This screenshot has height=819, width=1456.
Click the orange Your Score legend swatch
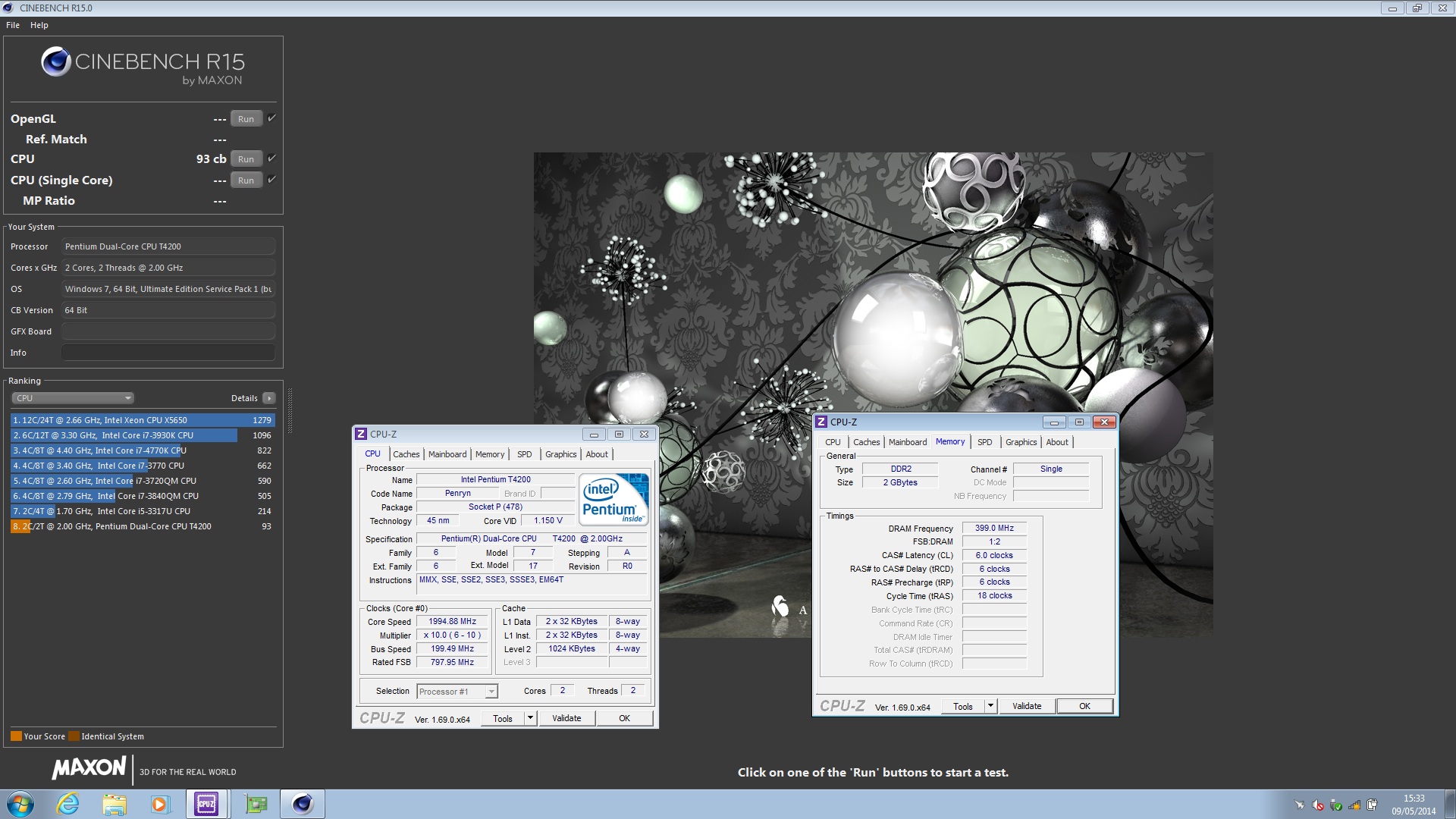tap(16, 736)
